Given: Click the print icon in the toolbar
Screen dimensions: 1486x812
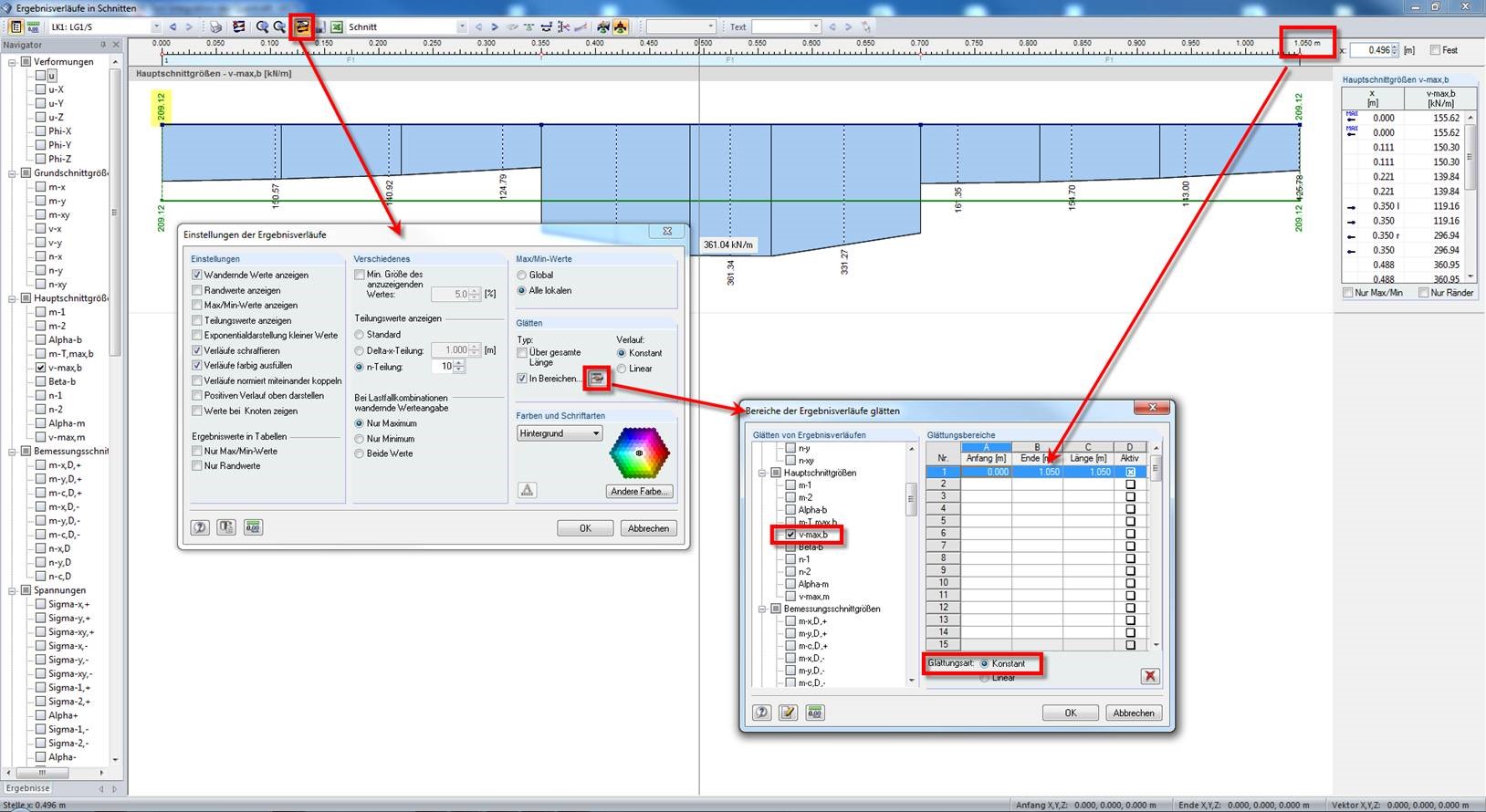Looking at the screenshot, I should [x=215, y=26].
